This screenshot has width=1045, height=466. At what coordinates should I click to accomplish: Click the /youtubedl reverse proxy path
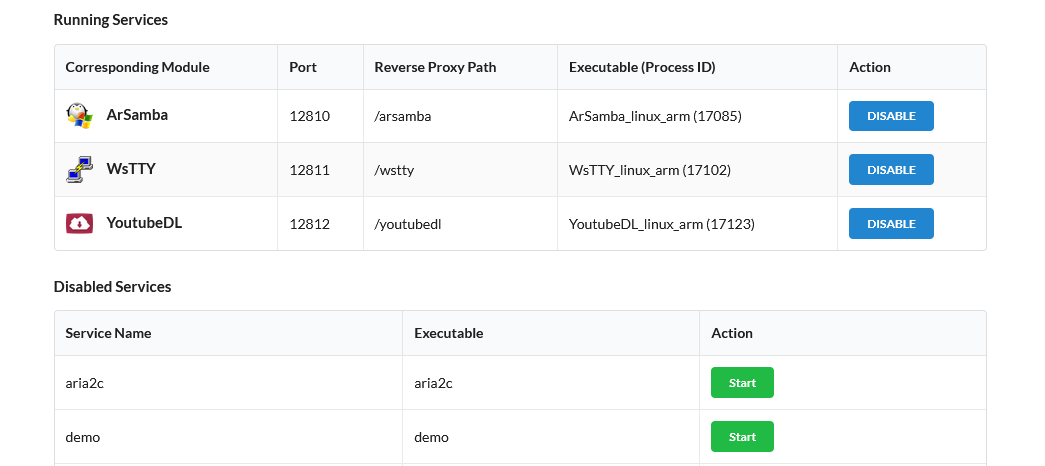click(408, 224)
